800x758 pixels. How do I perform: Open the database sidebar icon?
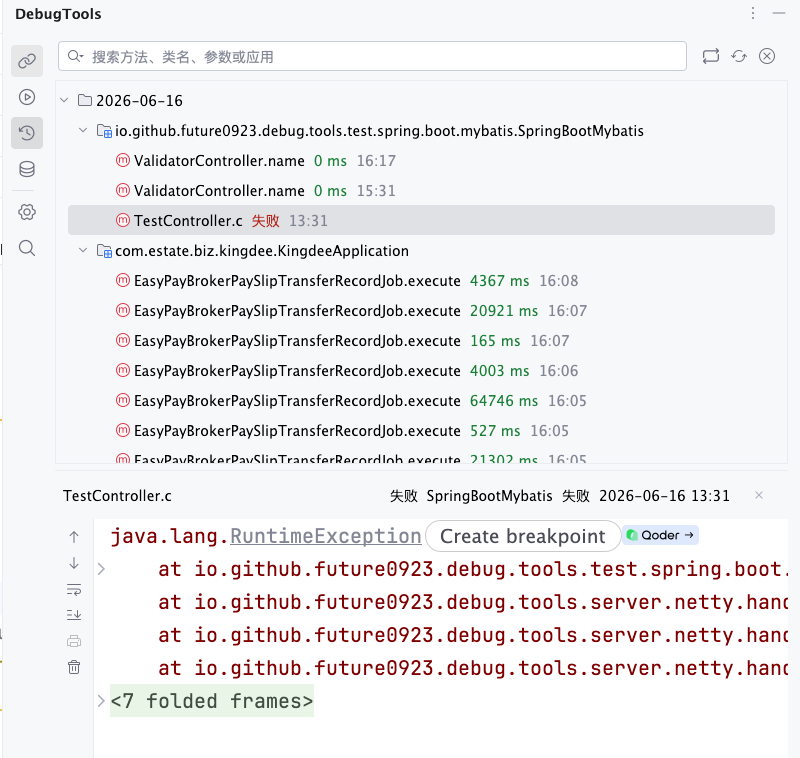[27, 169]
